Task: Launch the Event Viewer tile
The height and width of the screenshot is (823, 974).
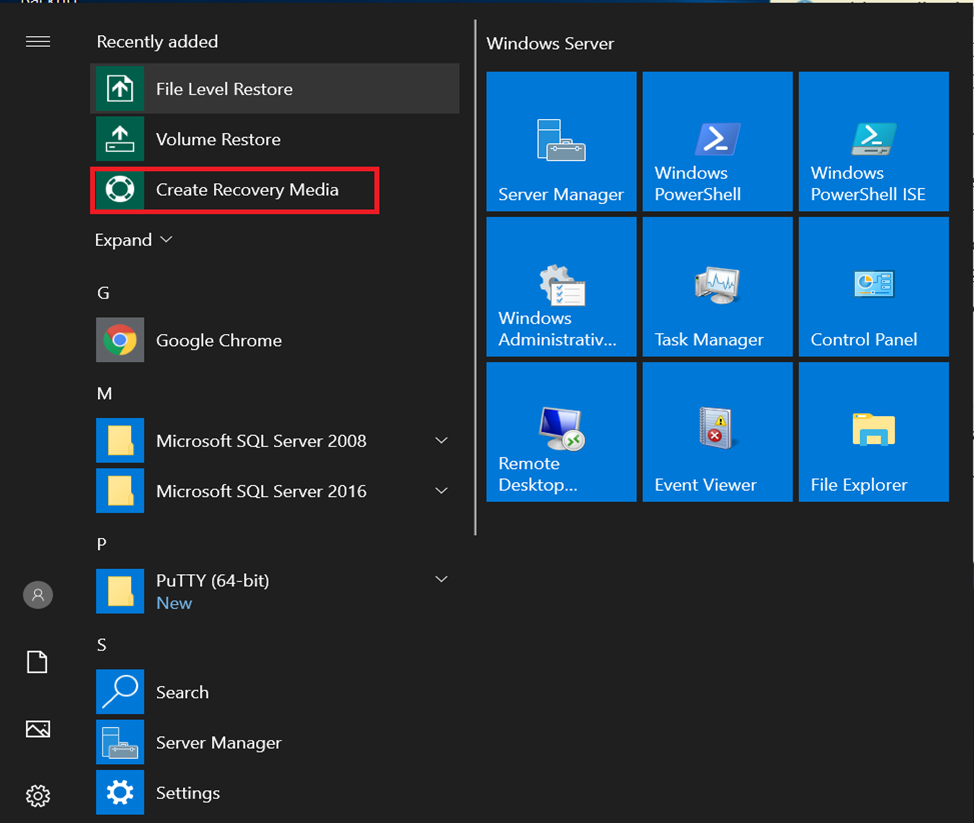Action: point(717,432)
